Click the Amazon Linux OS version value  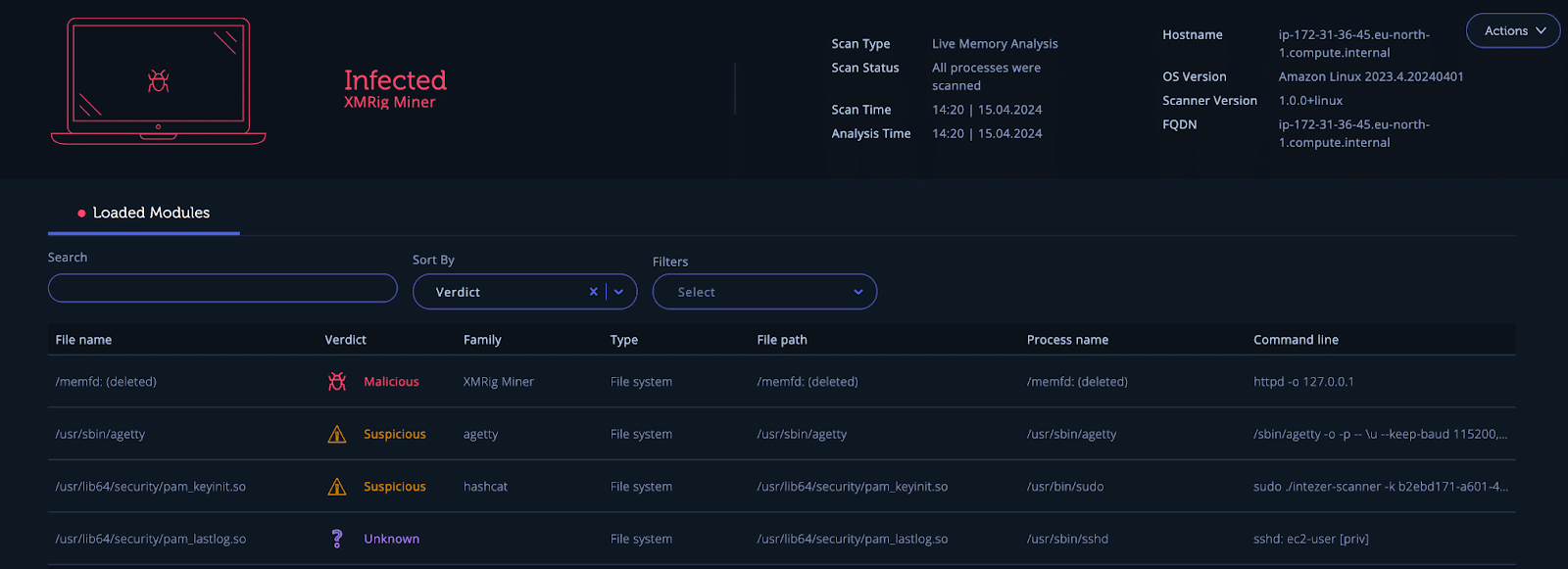[x=1371, y=76]
